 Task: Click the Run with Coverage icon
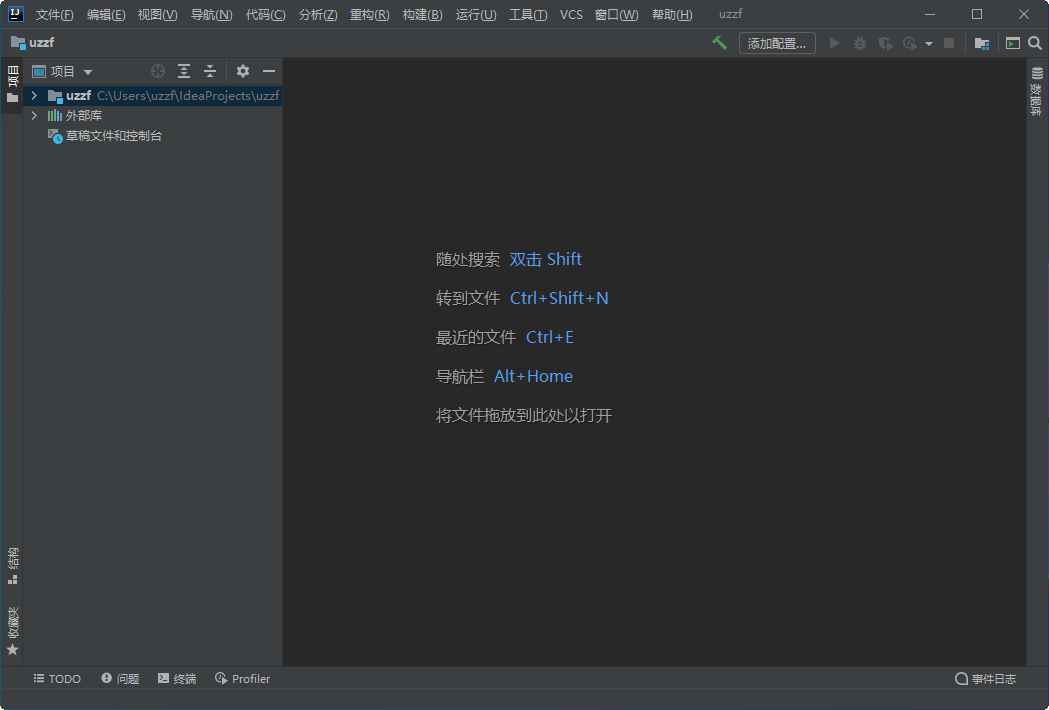(x=885, y=43)
